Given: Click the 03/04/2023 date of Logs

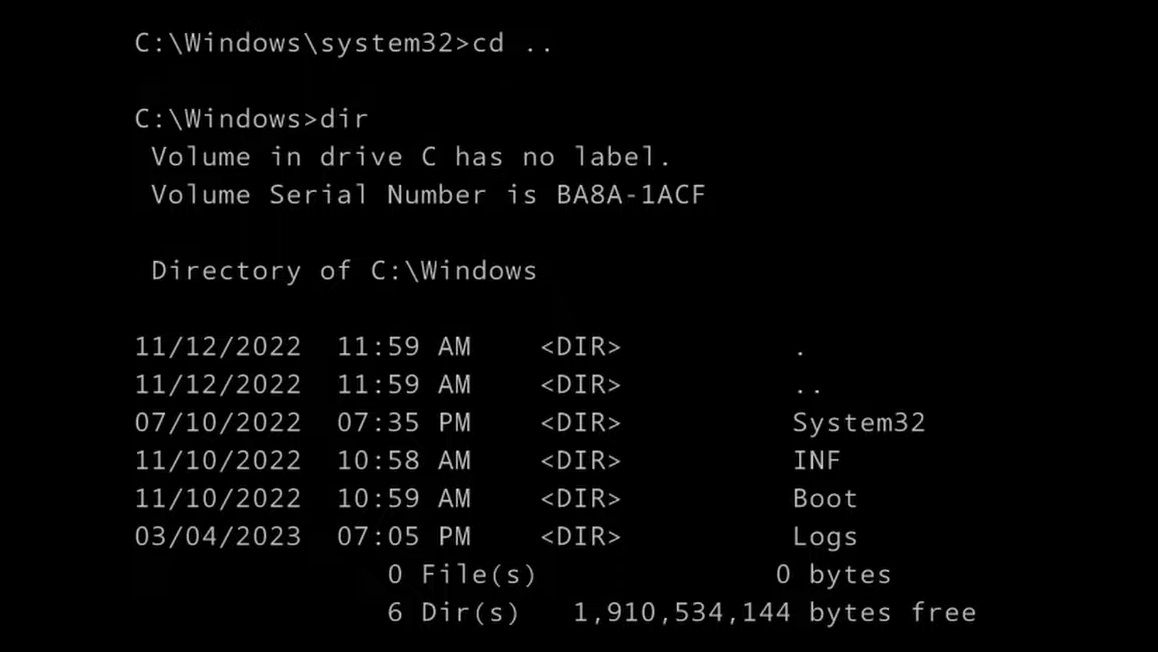Looking at the screenshot, I should 217,537.
